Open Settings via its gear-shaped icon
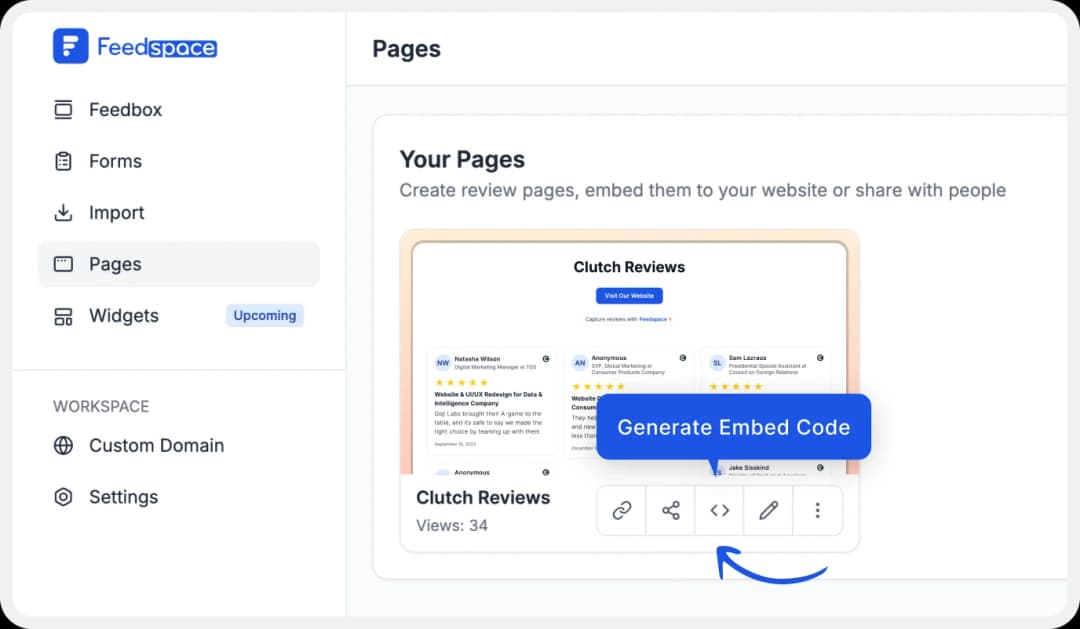 point(62,497)
